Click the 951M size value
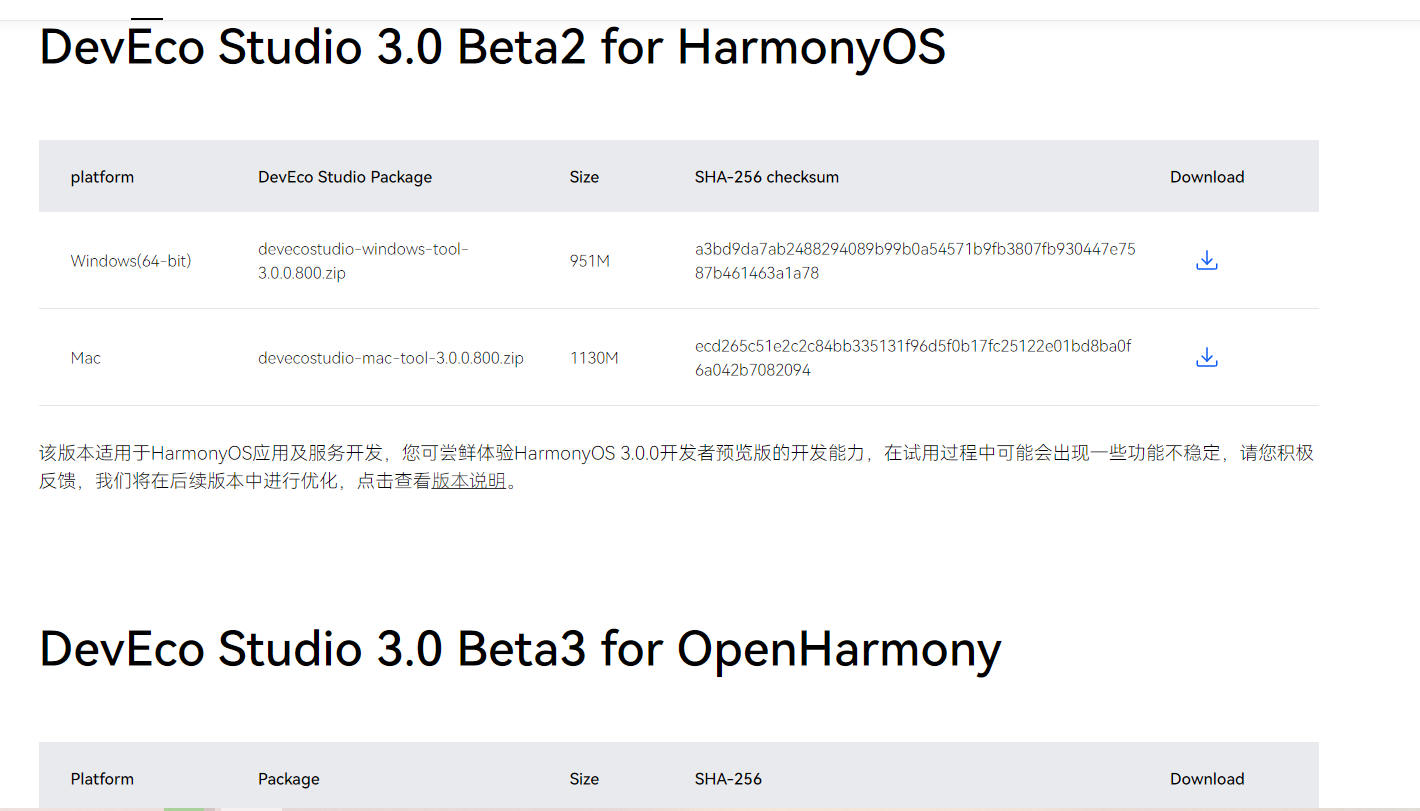Image resolution: width=1420 pixels, height=811 pixels. click(x=590, y=261)
